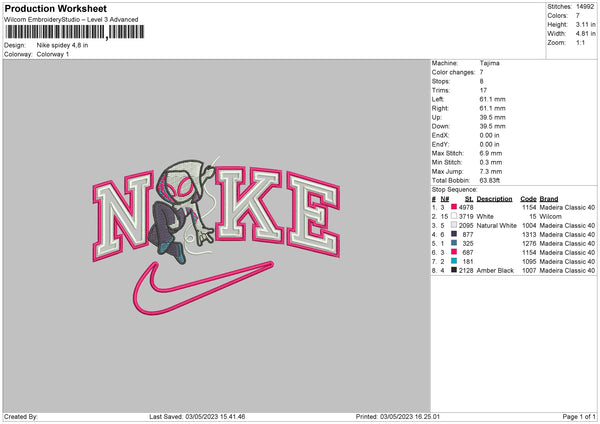The height and width of the screenshot is (424, 600).
Task: Click code '1007' in stop 8
Action: [529, 271]
